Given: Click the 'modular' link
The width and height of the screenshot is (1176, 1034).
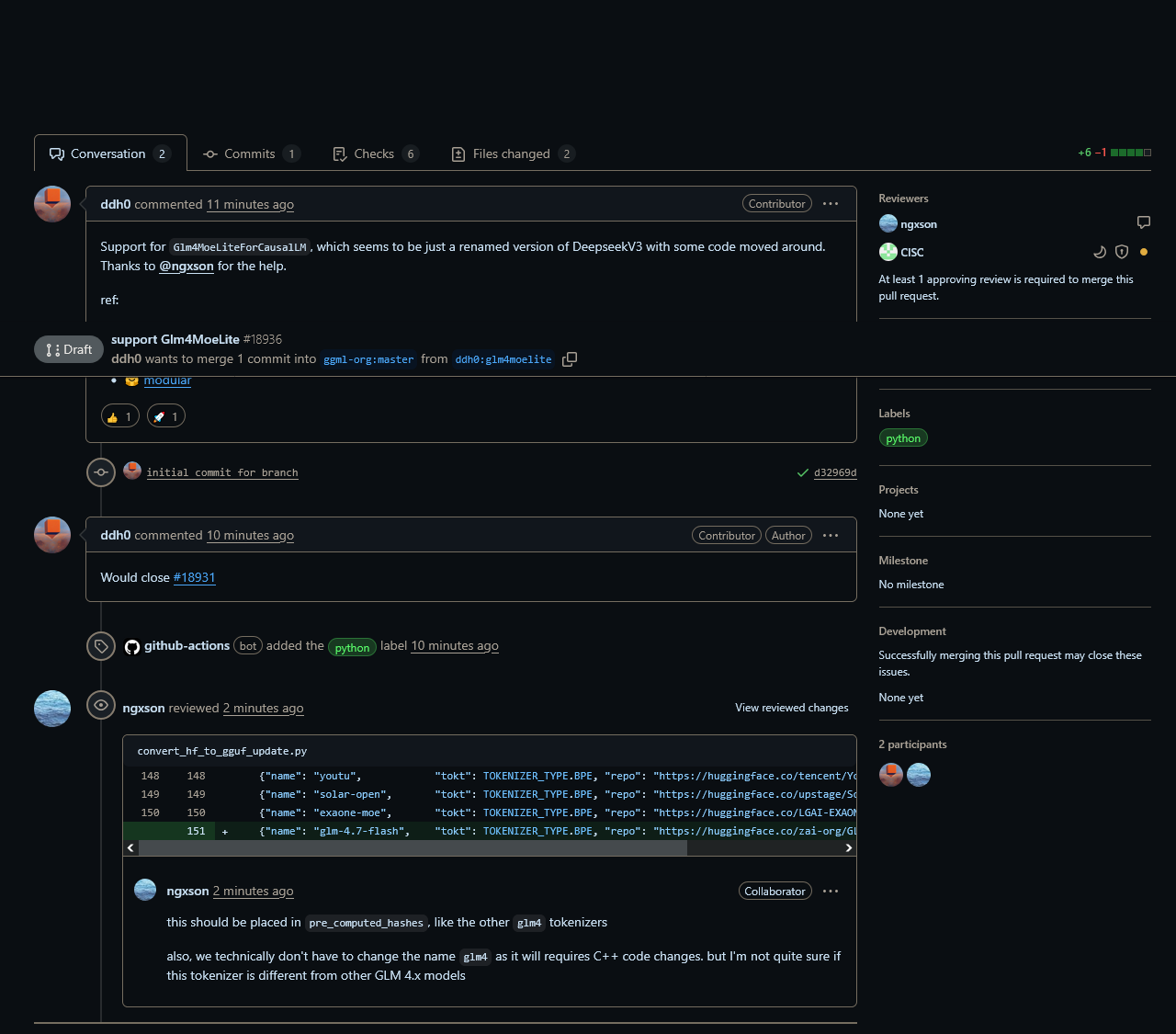Looking at the screenshot, I should point(167,381).
